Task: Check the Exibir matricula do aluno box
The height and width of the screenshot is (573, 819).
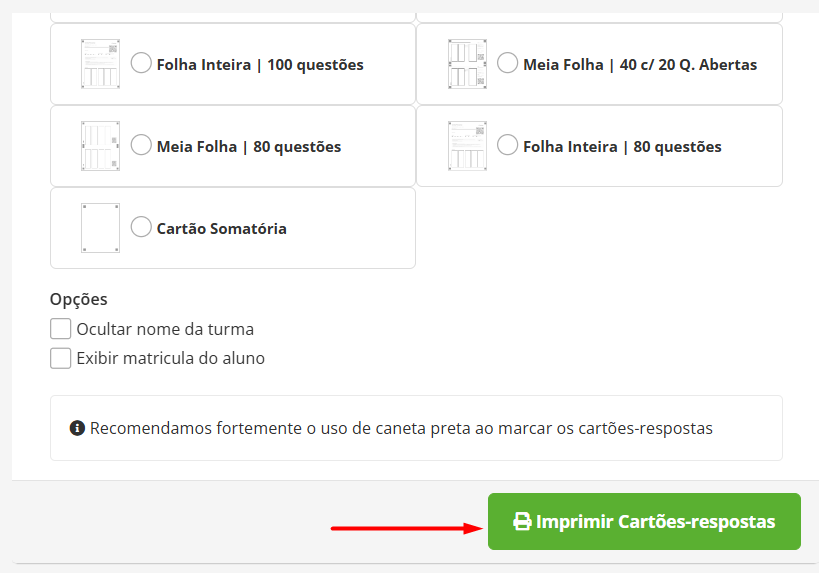Action: pyautogui.click(x=61, y=358)
